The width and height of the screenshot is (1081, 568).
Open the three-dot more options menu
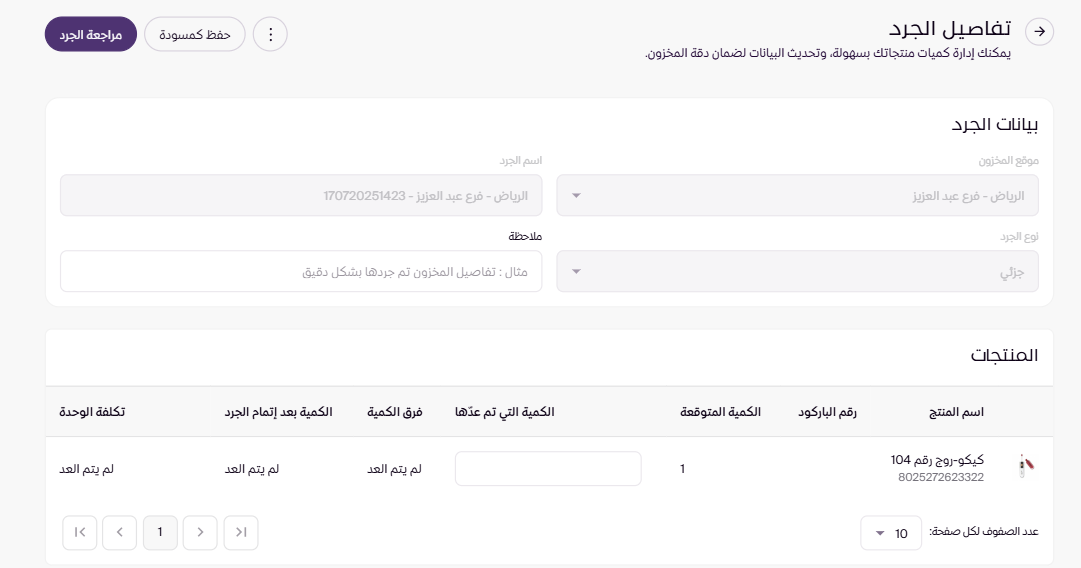coord(270,34)
